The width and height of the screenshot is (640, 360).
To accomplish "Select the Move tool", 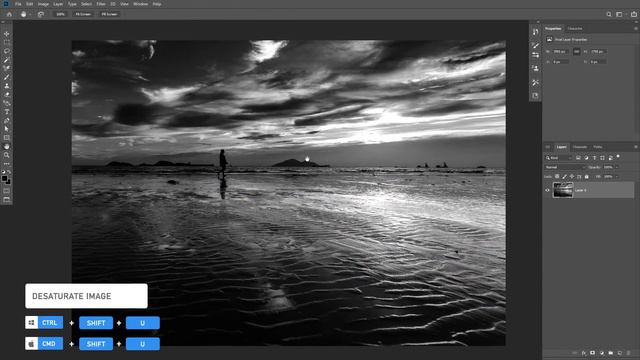I will [x=7, y=34].
